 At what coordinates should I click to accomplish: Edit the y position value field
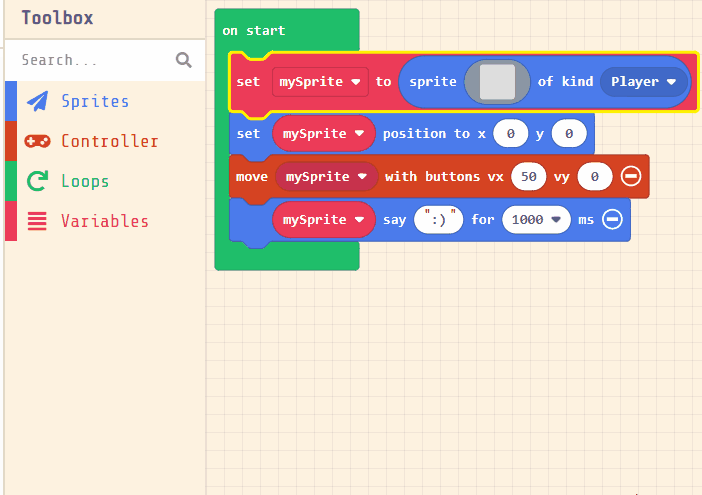coord(569,133)
